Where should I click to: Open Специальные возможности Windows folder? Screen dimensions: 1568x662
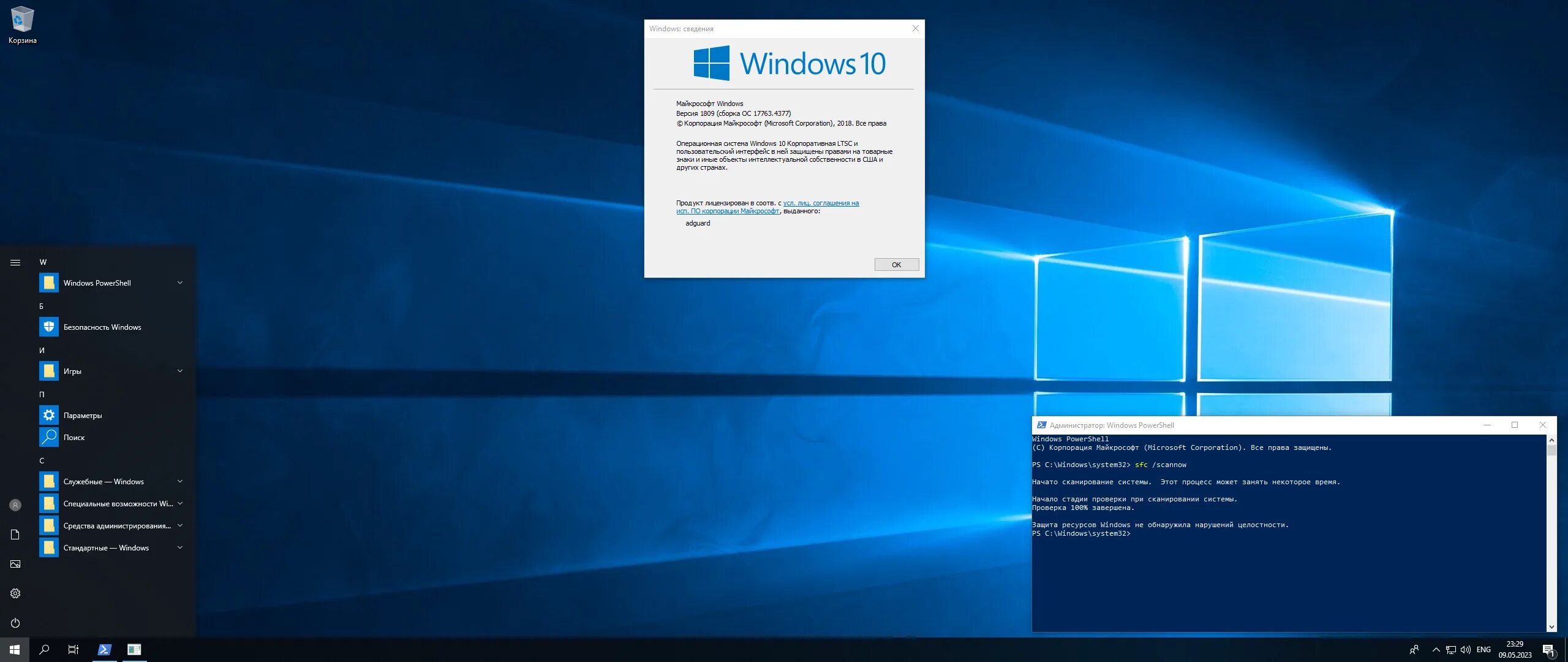tap(113, 503)
